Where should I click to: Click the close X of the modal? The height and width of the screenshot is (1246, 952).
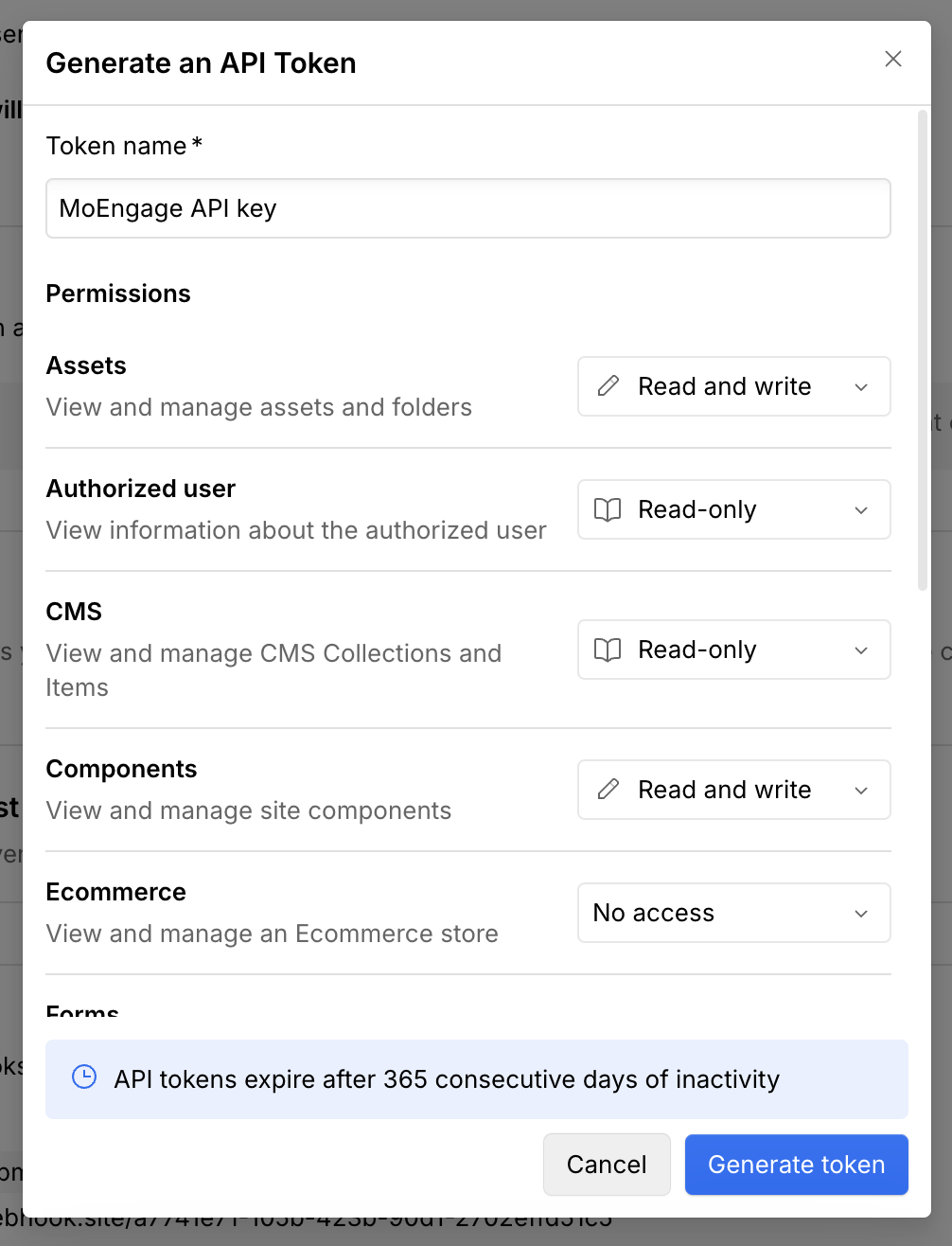(x=892, y=59)
